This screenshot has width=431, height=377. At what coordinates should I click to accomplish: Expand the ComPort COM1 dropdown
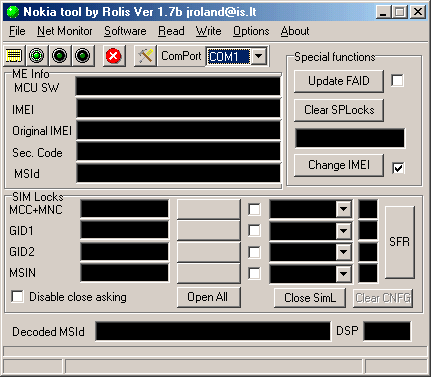259,56
